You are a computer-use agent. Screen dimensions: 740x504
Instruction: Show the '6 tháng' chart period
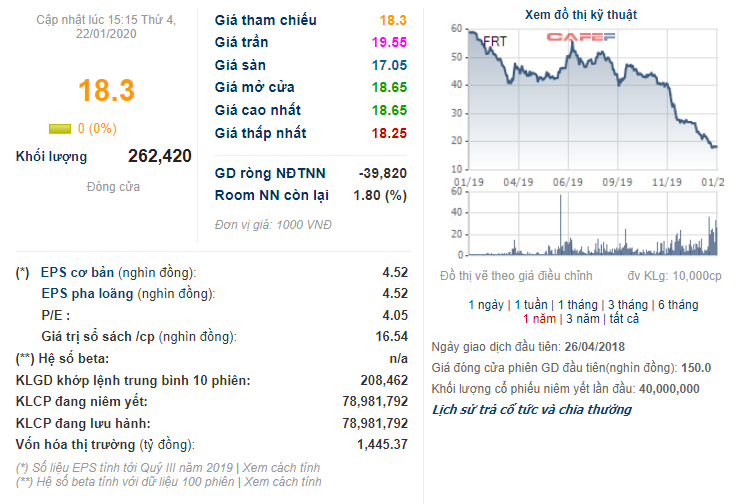coord(678,305)
